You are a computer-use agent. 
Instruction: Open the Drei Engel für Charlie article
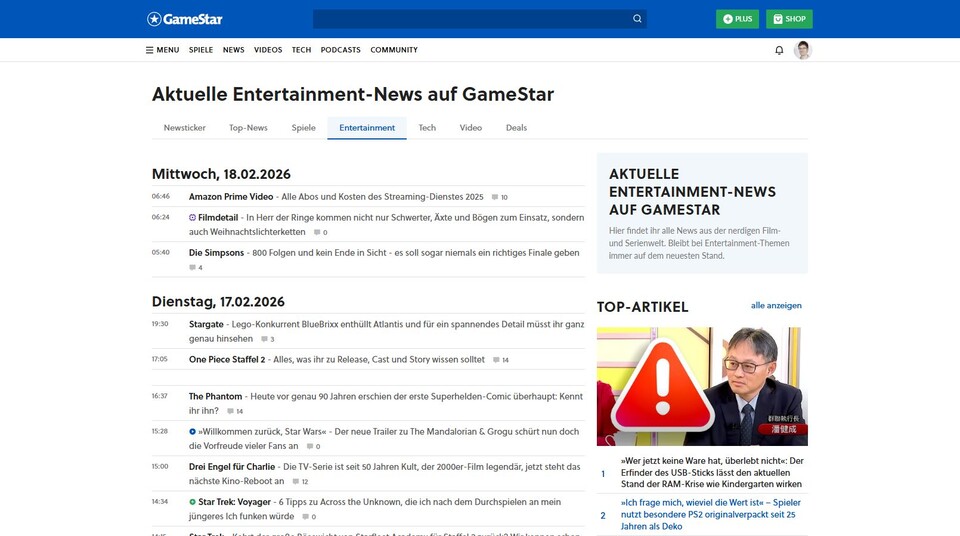(x=232, y=466)
